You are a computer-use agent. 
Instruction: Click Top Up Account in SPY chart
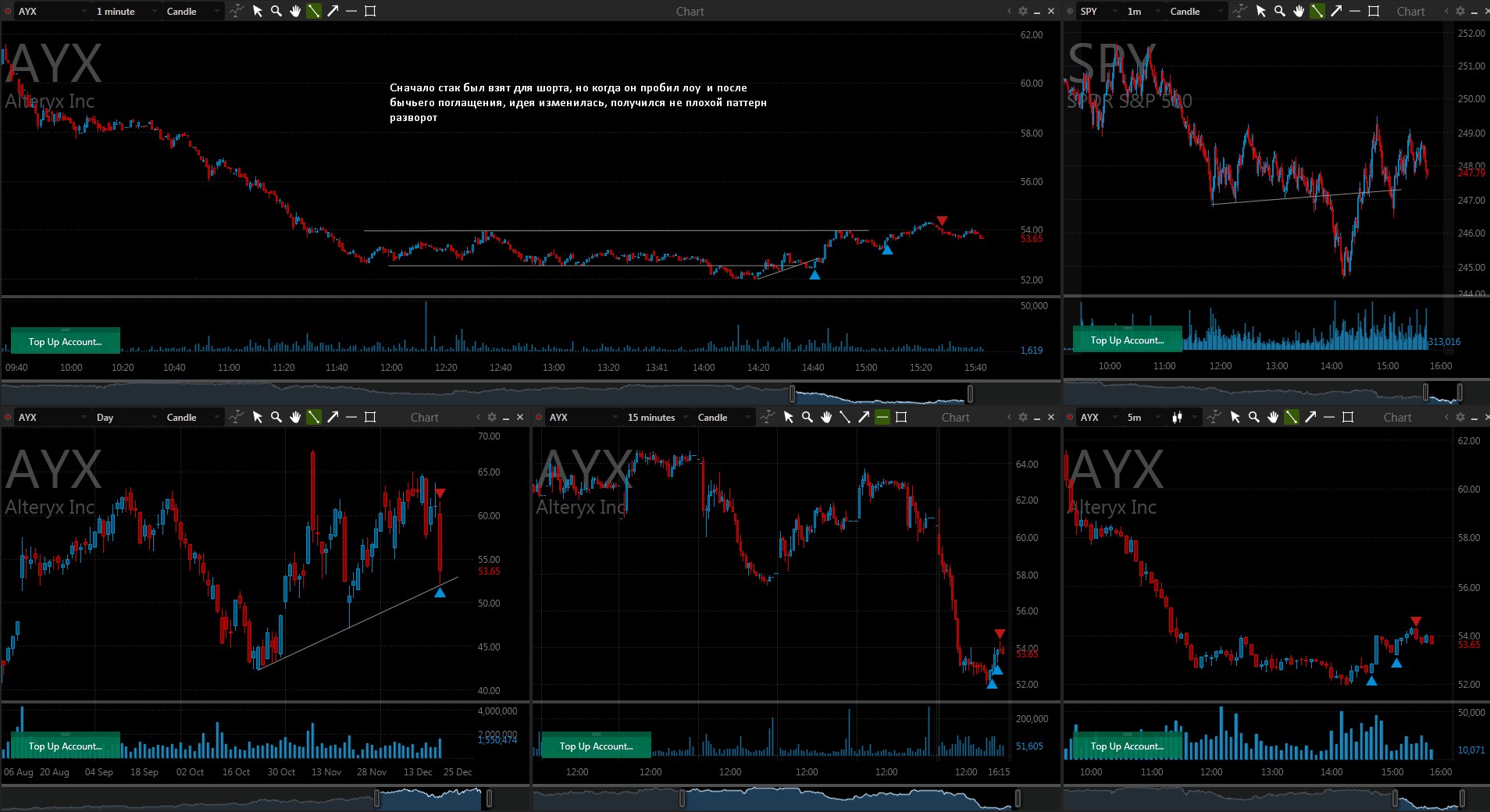(x=1127, y=340)
